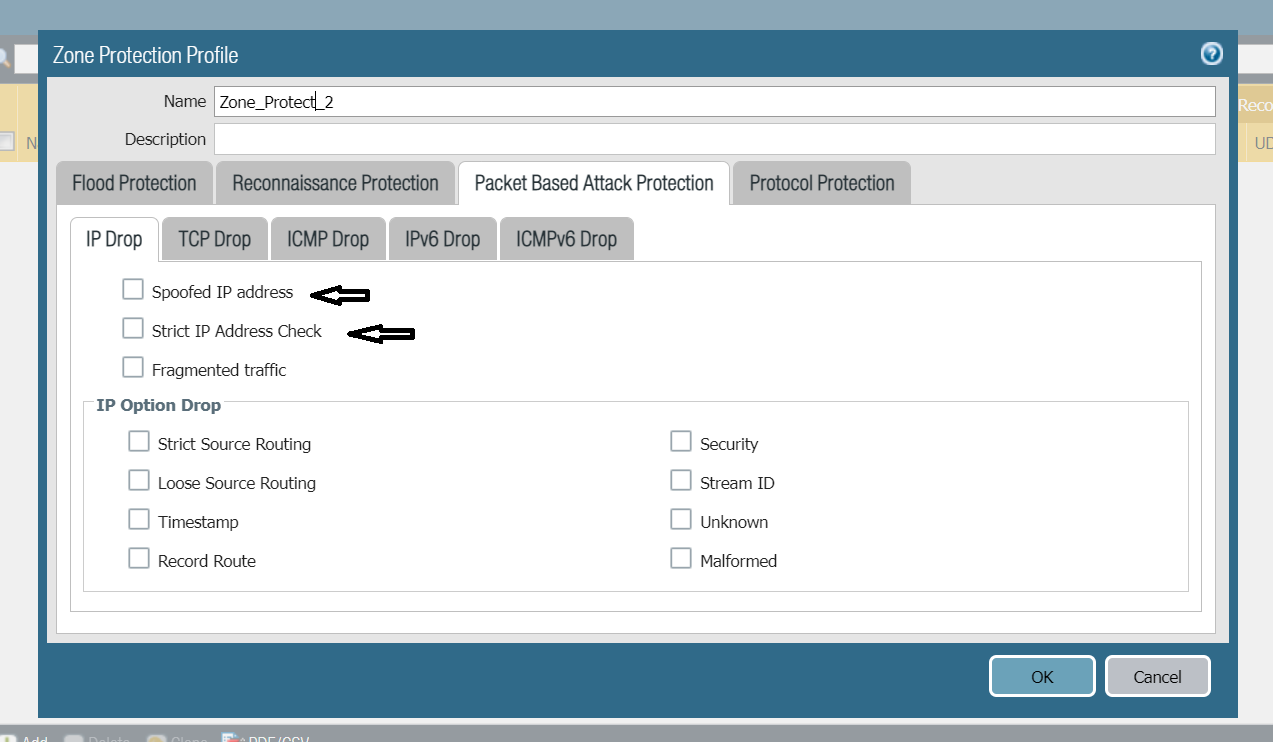Screen dimensions: 1273x742
Task: Open the help icon in dialog corner
Action: [1211, 54]
